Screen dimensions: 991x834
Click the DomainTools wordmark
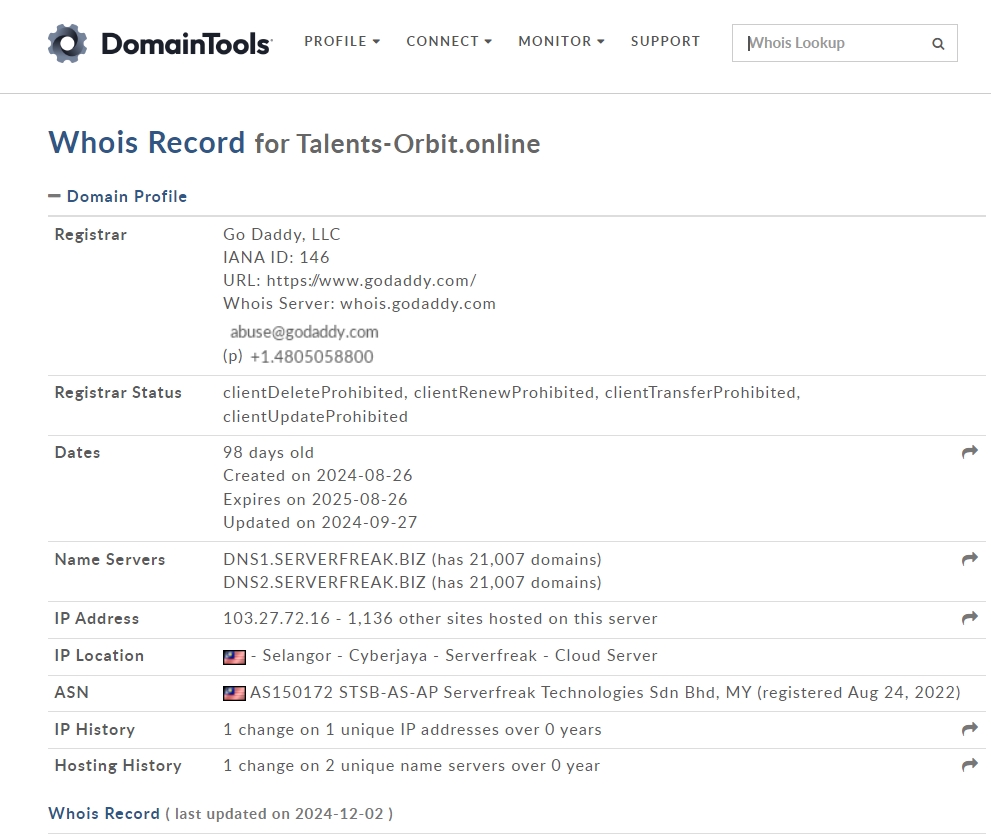pyautogui.click(x=187, y=44)
